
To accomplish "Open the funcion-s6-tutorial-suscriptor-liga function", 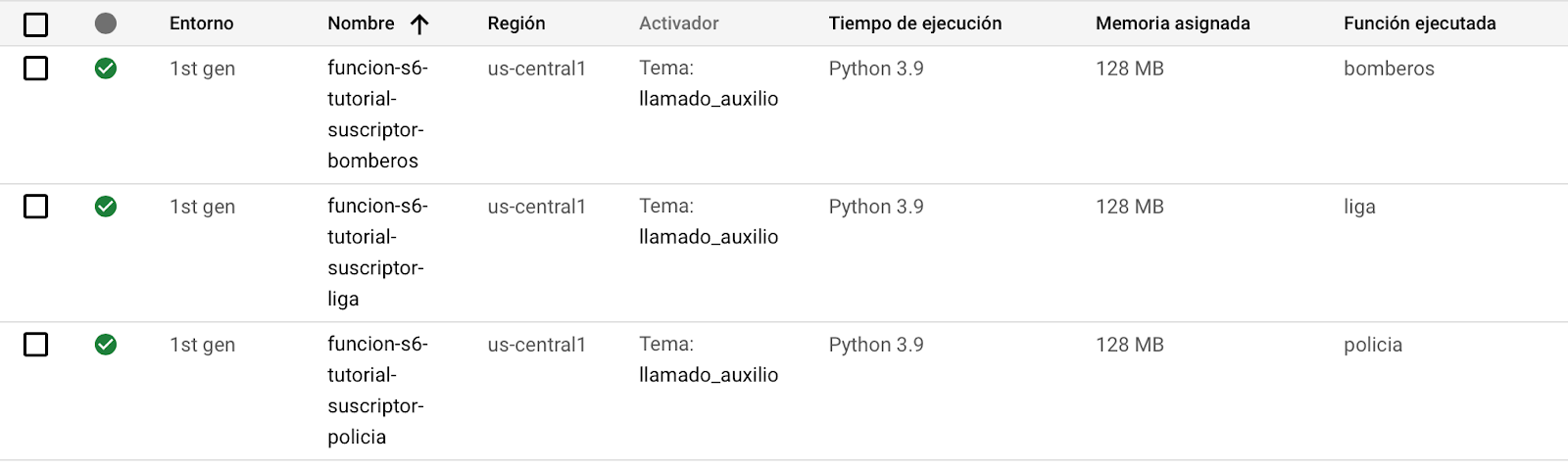I will click(377, 252).
